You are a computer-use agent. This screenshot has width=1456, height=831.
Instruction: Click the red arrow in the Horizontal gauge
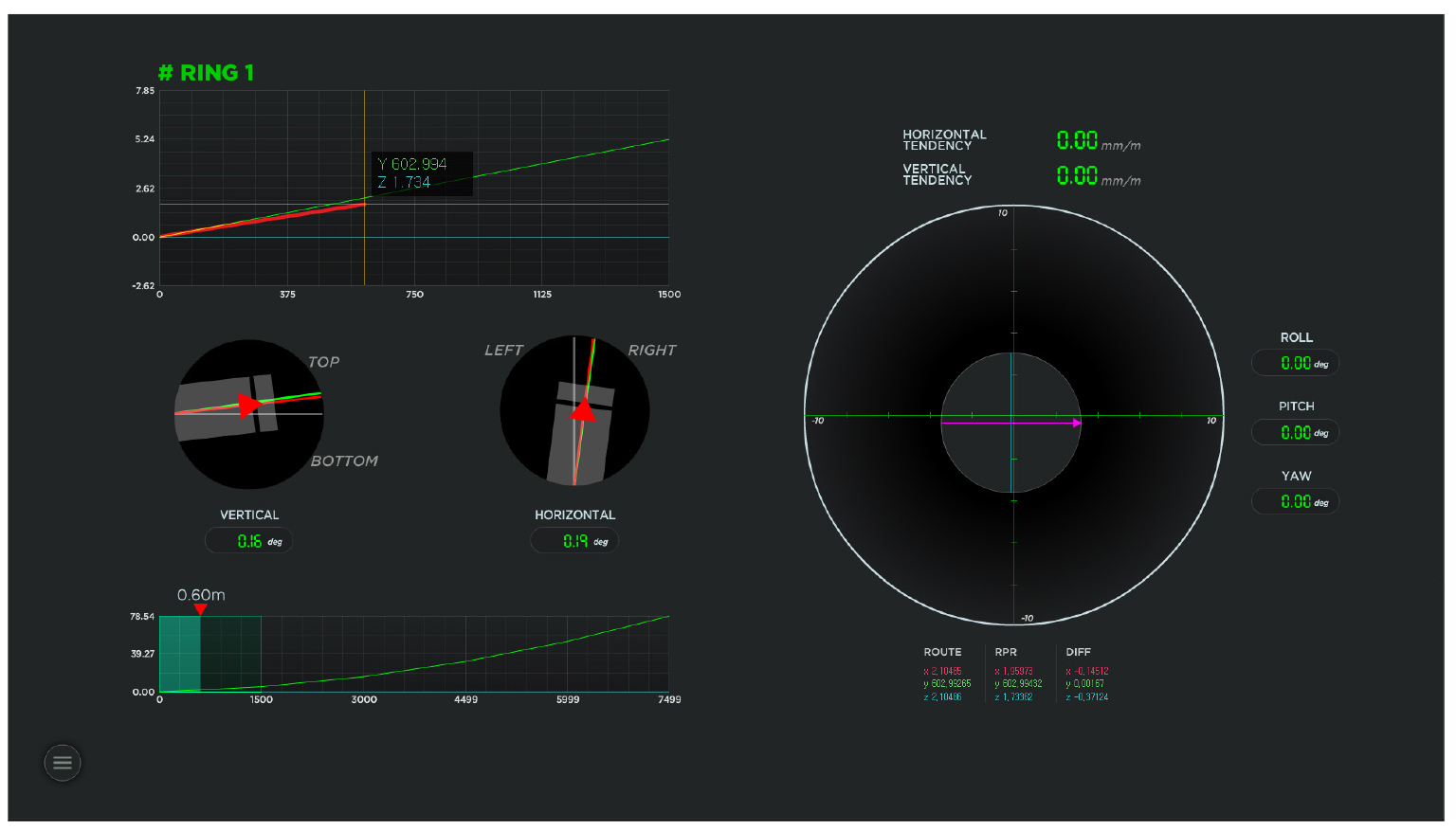(x=583, y=409)
